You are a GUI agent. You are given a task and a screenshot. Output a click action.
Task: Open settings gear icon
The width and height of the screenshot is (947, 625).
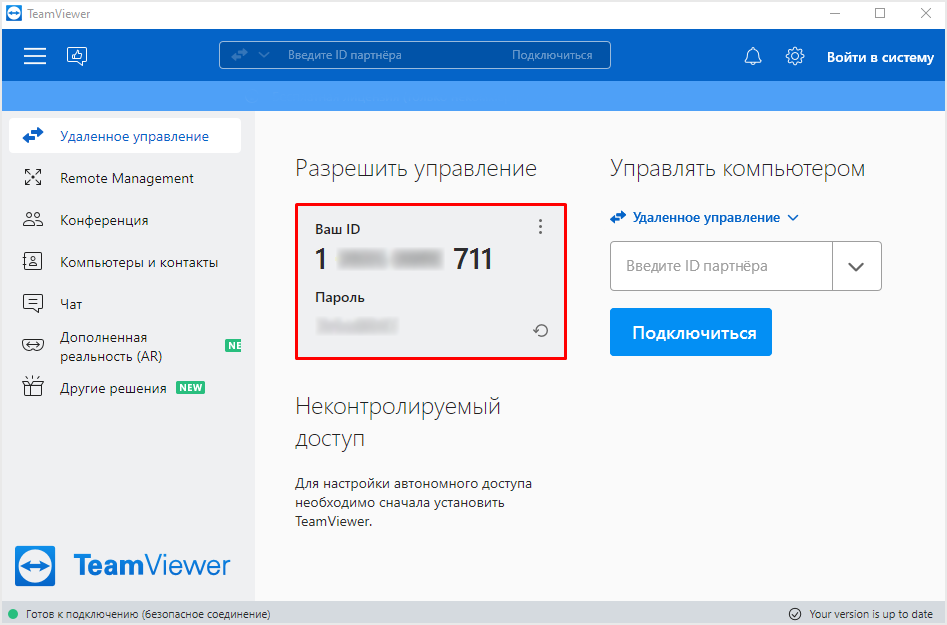coord(795,56)
